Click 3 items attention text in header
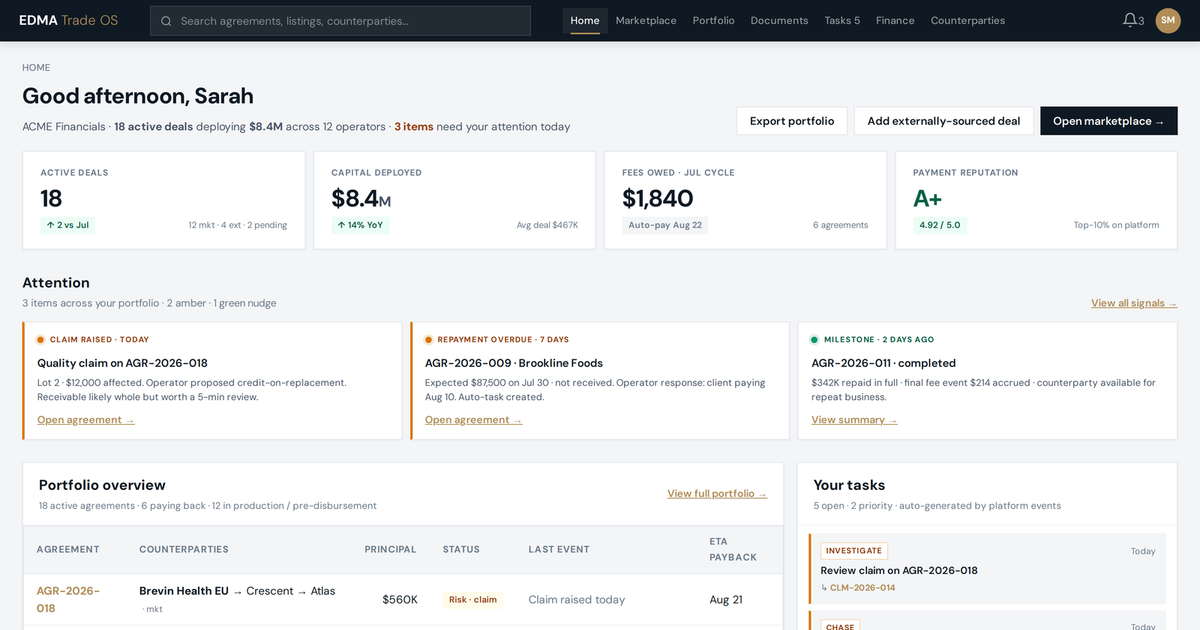This screenshot has width=1200, height=630. pos(414,127)
